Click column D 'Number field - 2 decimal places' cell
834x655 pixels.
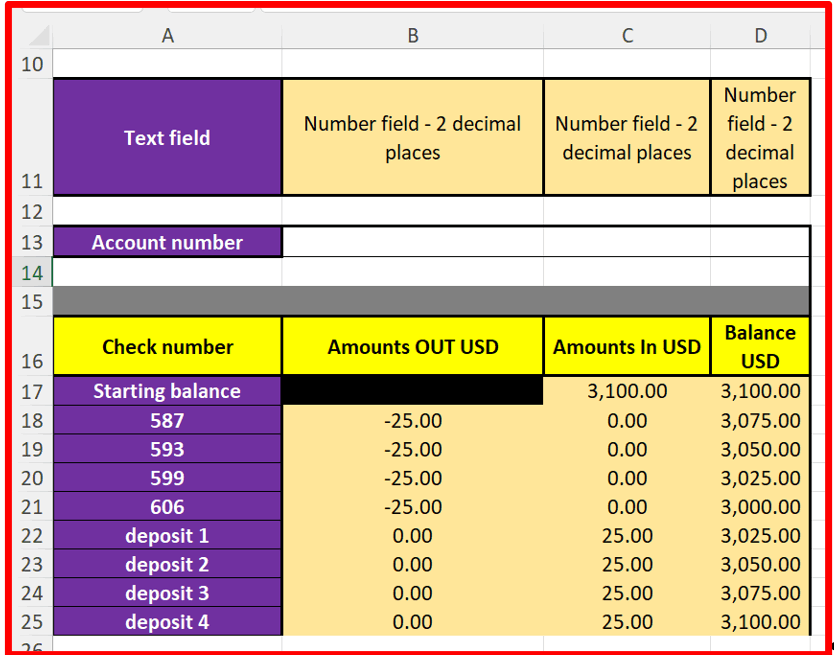coord(761,137)
